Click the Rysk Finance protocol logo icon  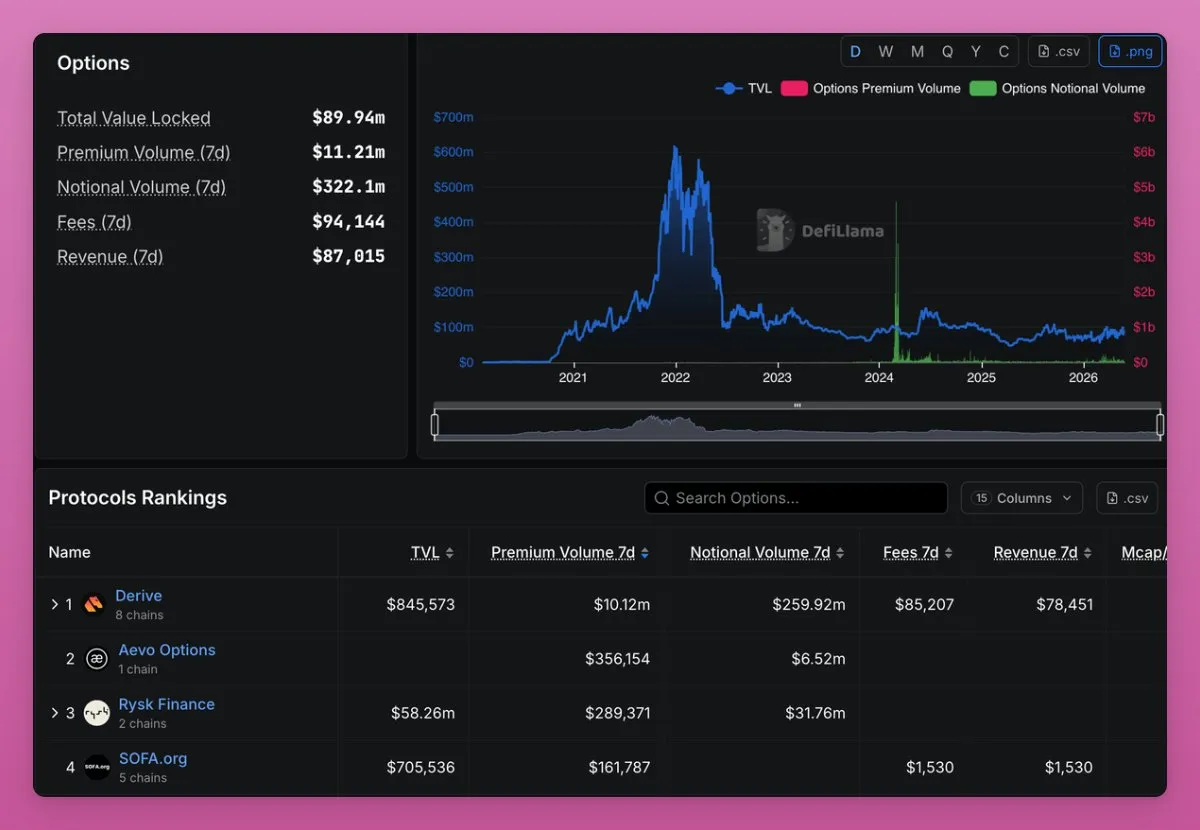[97, 713]
